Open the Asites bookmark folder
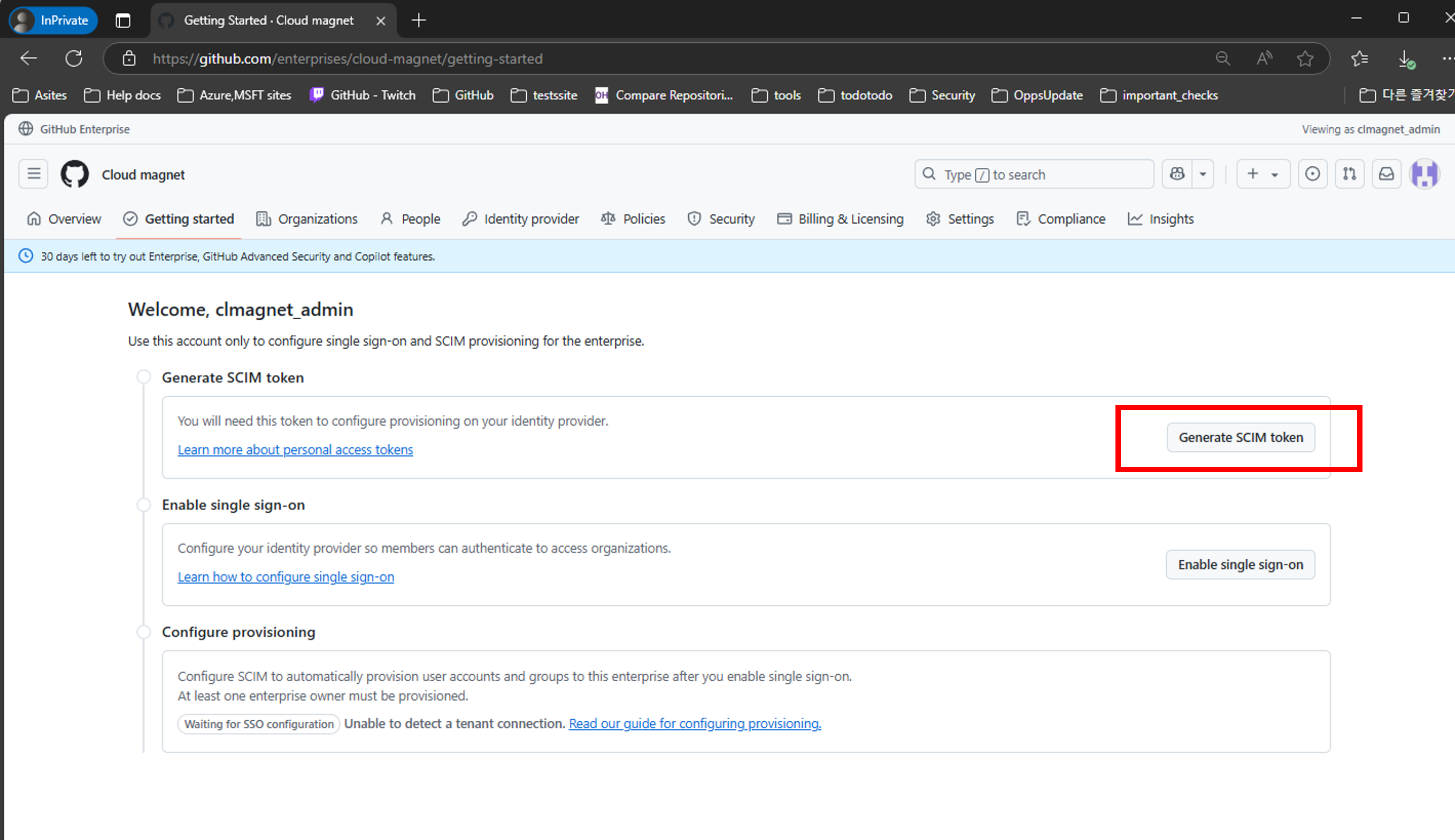Screen dimensions: 1455x840 coord(40,95)
